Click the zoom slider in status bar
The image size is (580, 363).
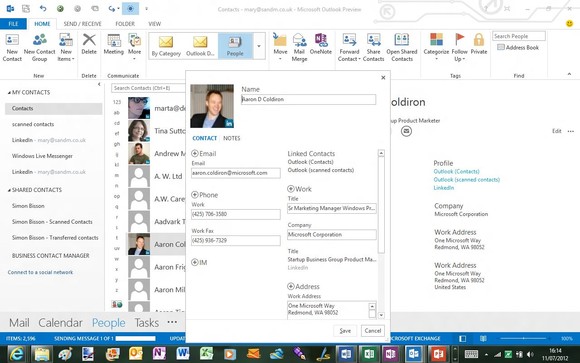pyautogui.click(x=523, y=338)
